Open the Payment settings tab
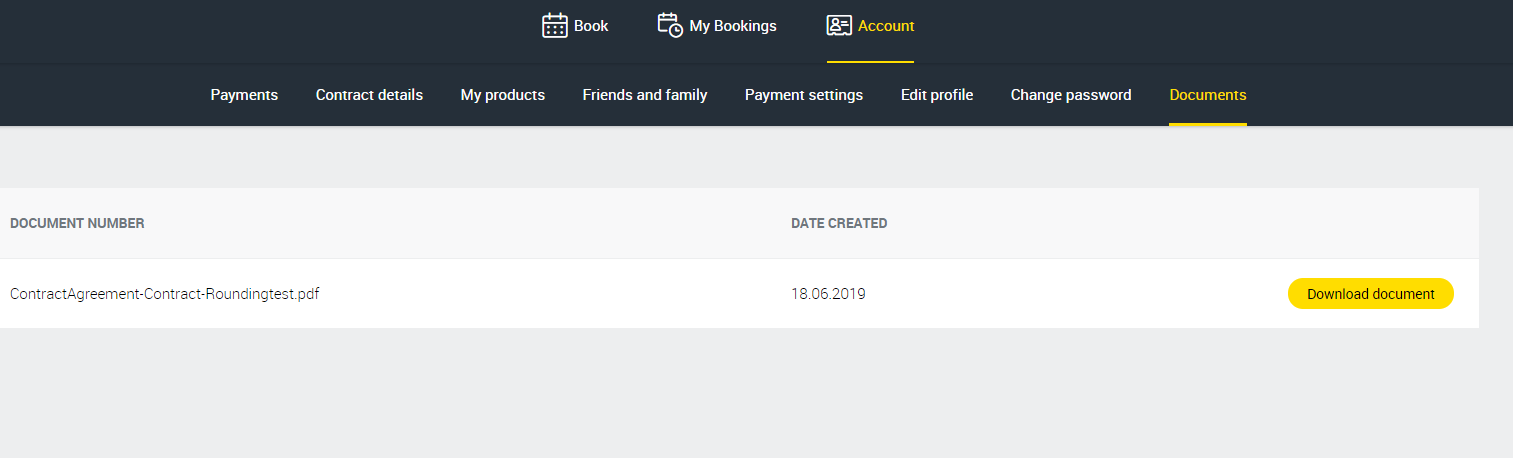 point(803,95)
